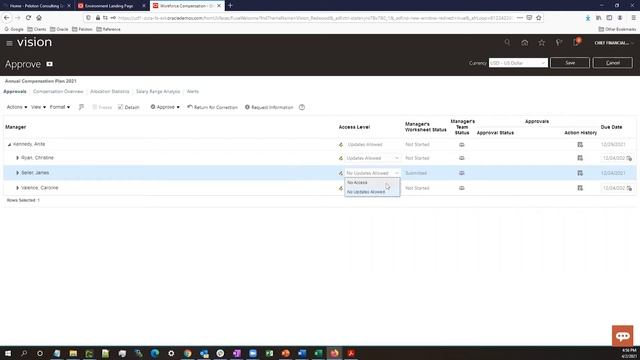Open date picker for Ryan, Christine due date
Image resolution: width=640 pixels, height=360 pixels.
pos(629,158)
